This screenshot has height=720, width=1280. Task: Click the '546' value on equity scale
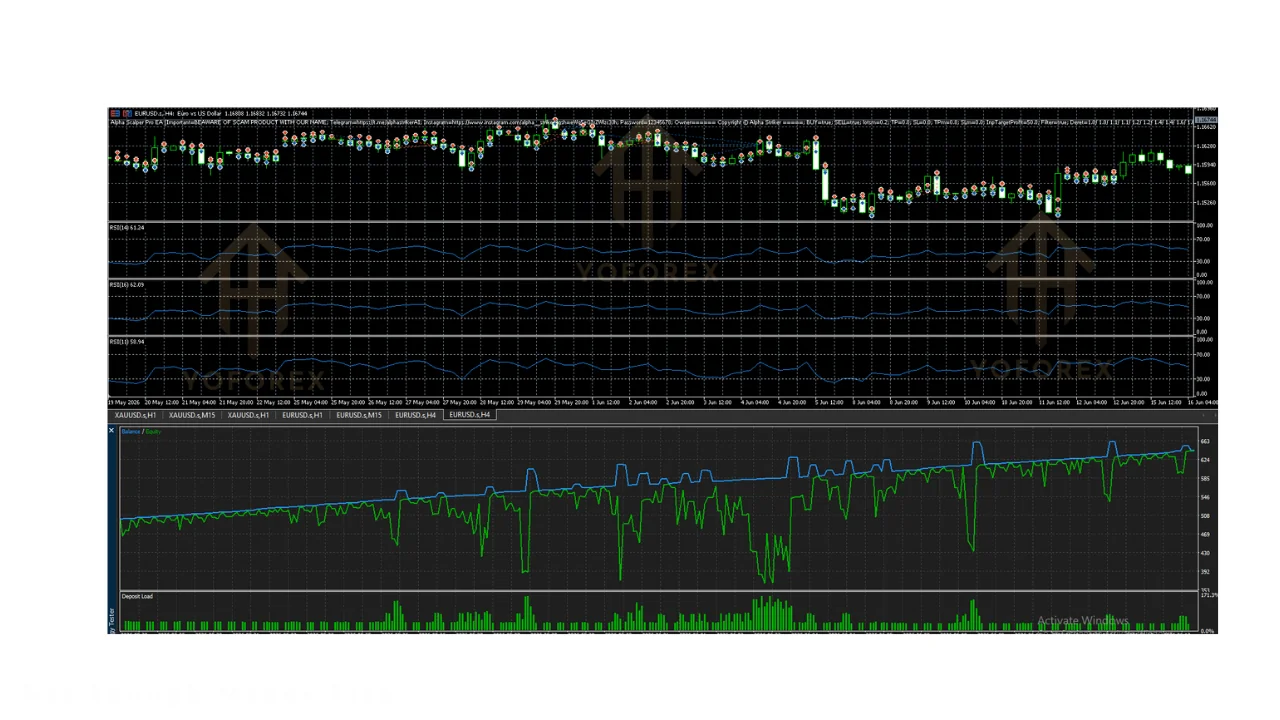[x=1205, y=497]
